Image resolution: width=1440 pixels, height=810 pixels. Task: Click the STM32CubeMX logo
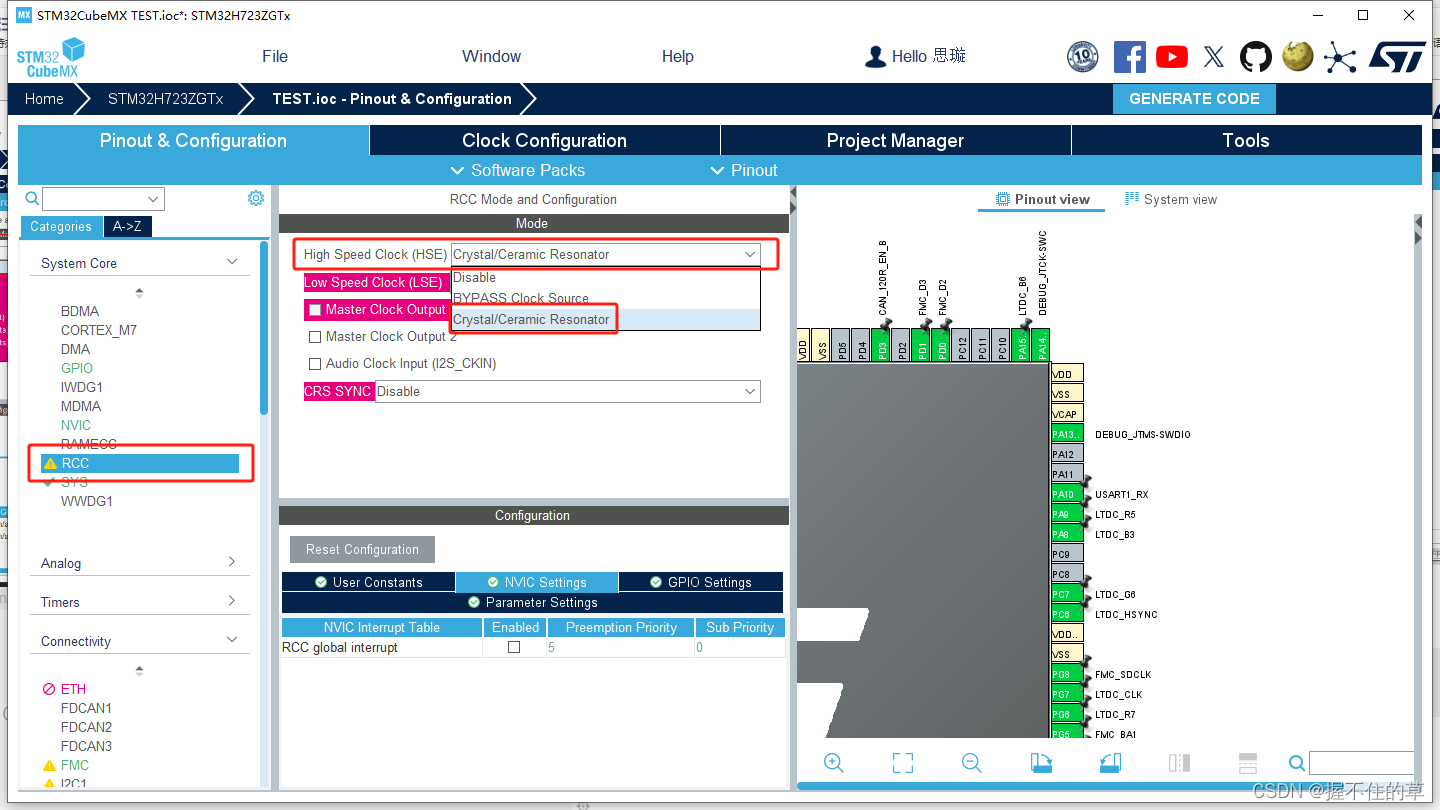tap(50, 58)
